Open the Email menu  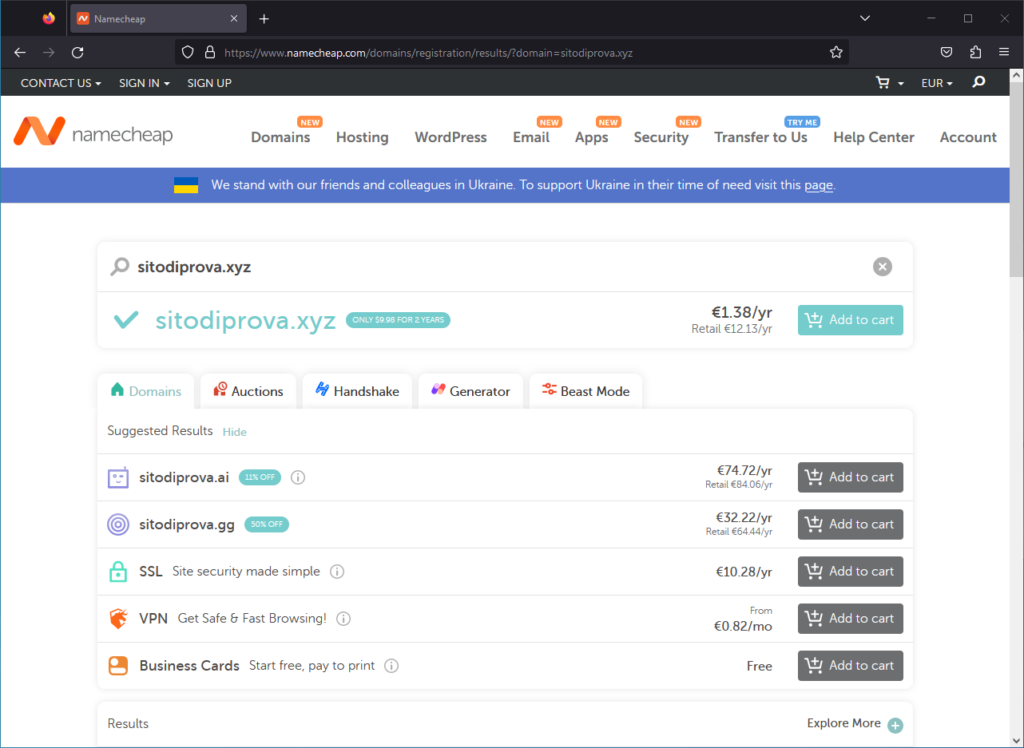tap(531, 137)
